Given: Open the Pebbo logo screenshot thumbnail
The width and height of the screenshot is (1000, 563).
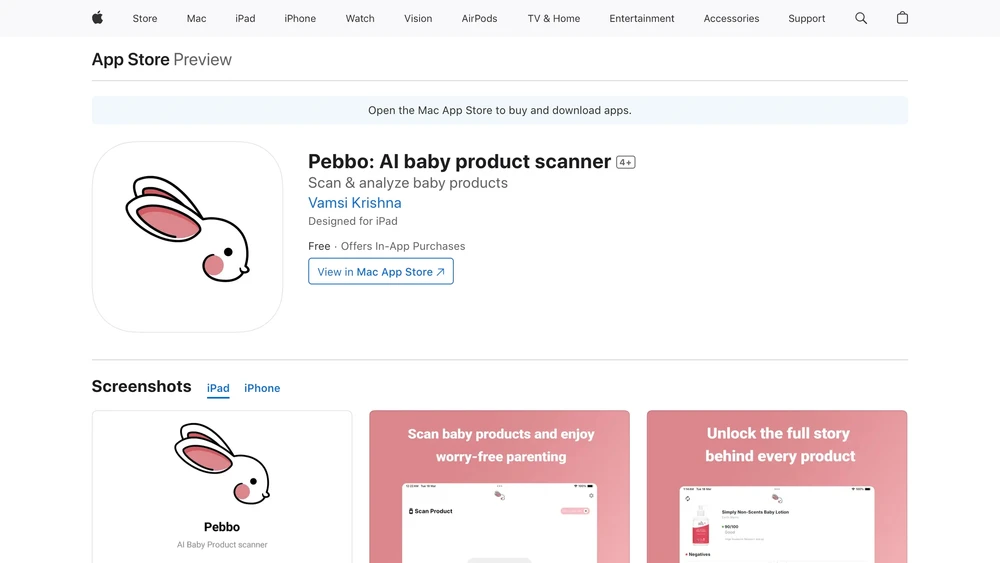Looking at the screenshot, I should tap(222, 486).
